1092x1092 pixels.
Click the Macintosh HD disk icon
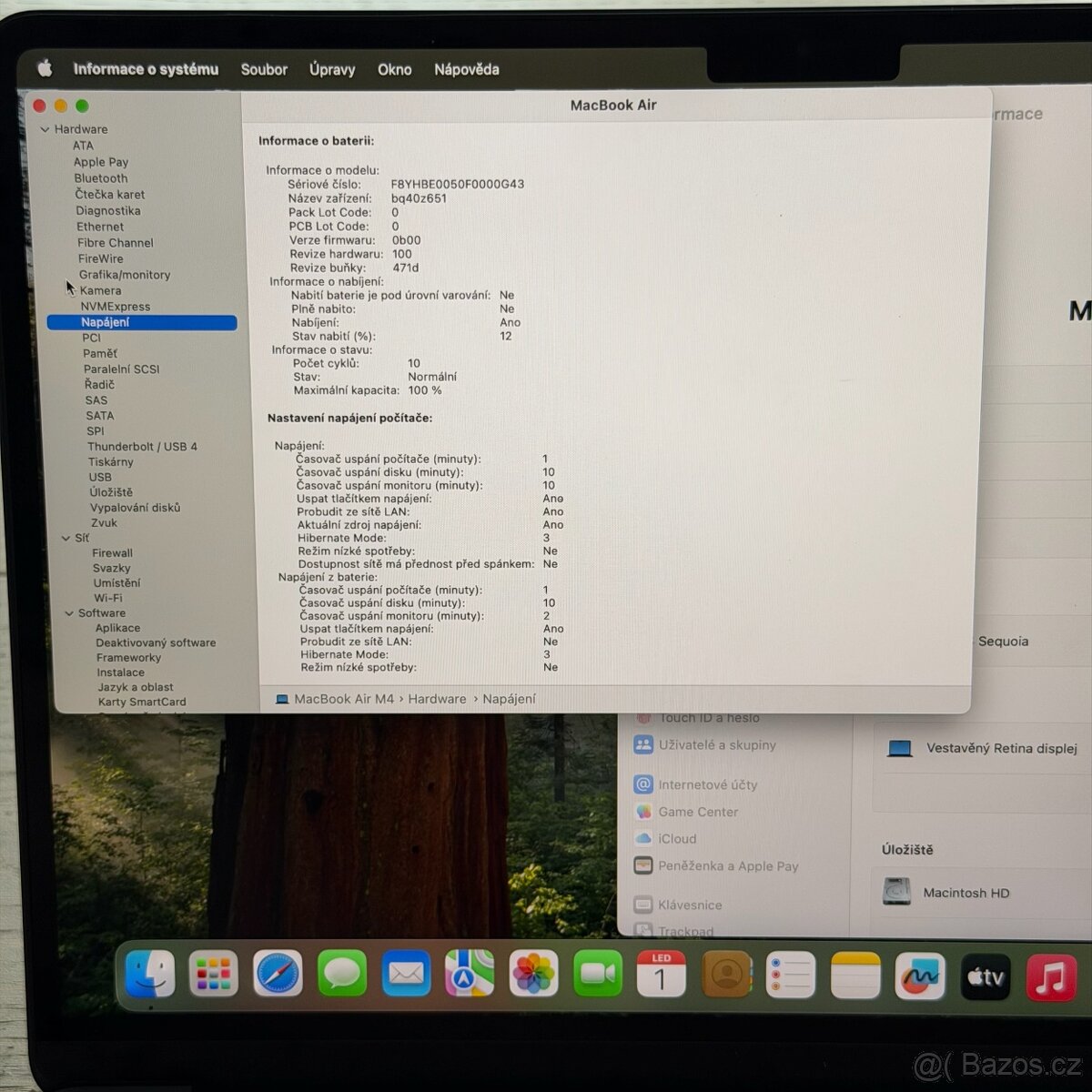click(897, 892)
